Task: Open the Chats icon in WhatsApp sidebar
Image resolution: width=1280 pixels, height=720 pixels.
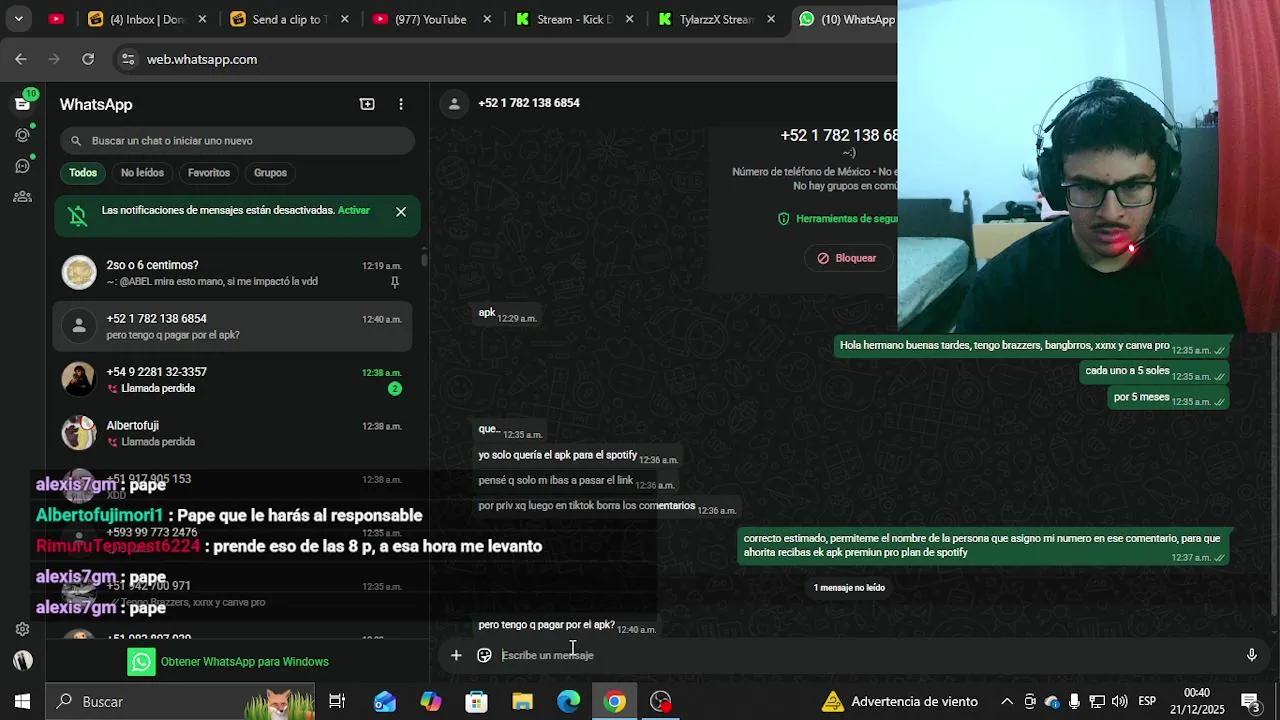Action: [22, 103]
